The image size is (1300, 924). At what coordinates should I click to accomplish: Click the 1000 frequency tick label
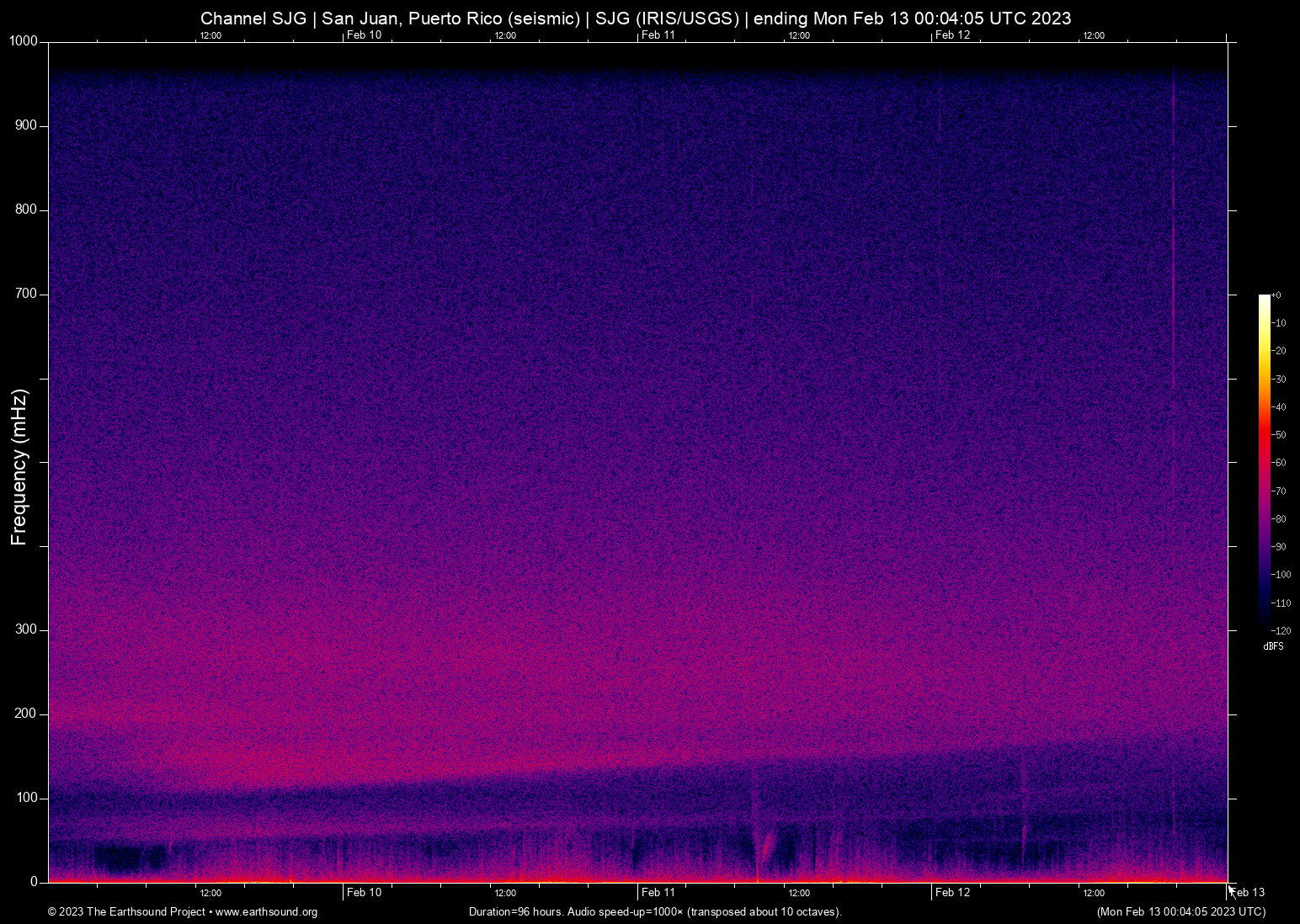point(23,40)
